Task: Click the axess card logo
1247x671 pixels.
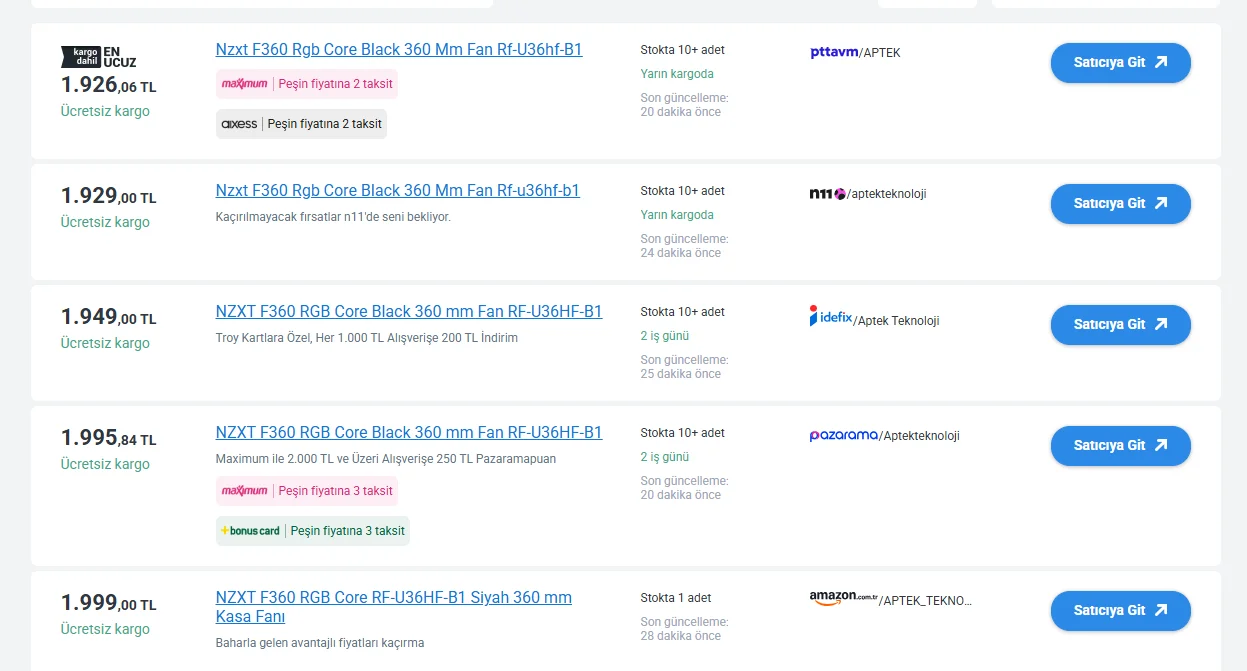Action: (x=239, y=124)
